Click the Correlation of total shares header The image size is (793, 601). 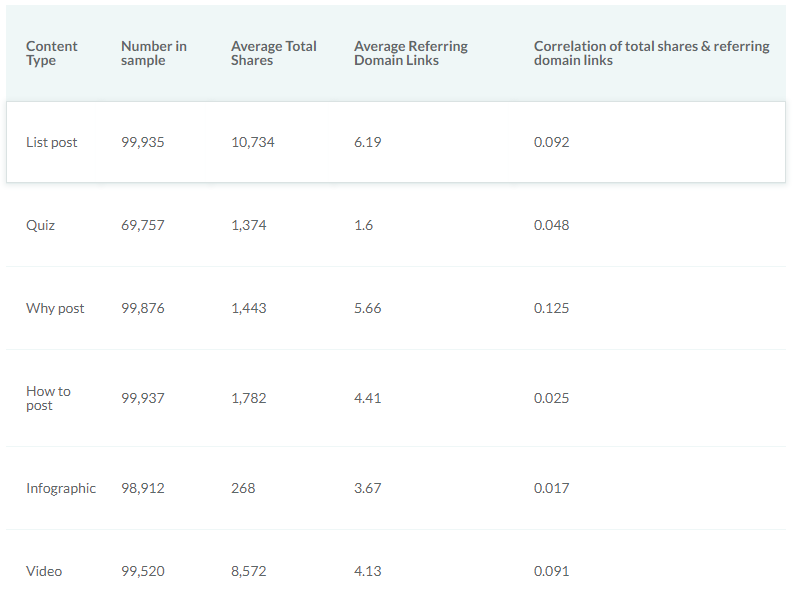pos(651,53)
